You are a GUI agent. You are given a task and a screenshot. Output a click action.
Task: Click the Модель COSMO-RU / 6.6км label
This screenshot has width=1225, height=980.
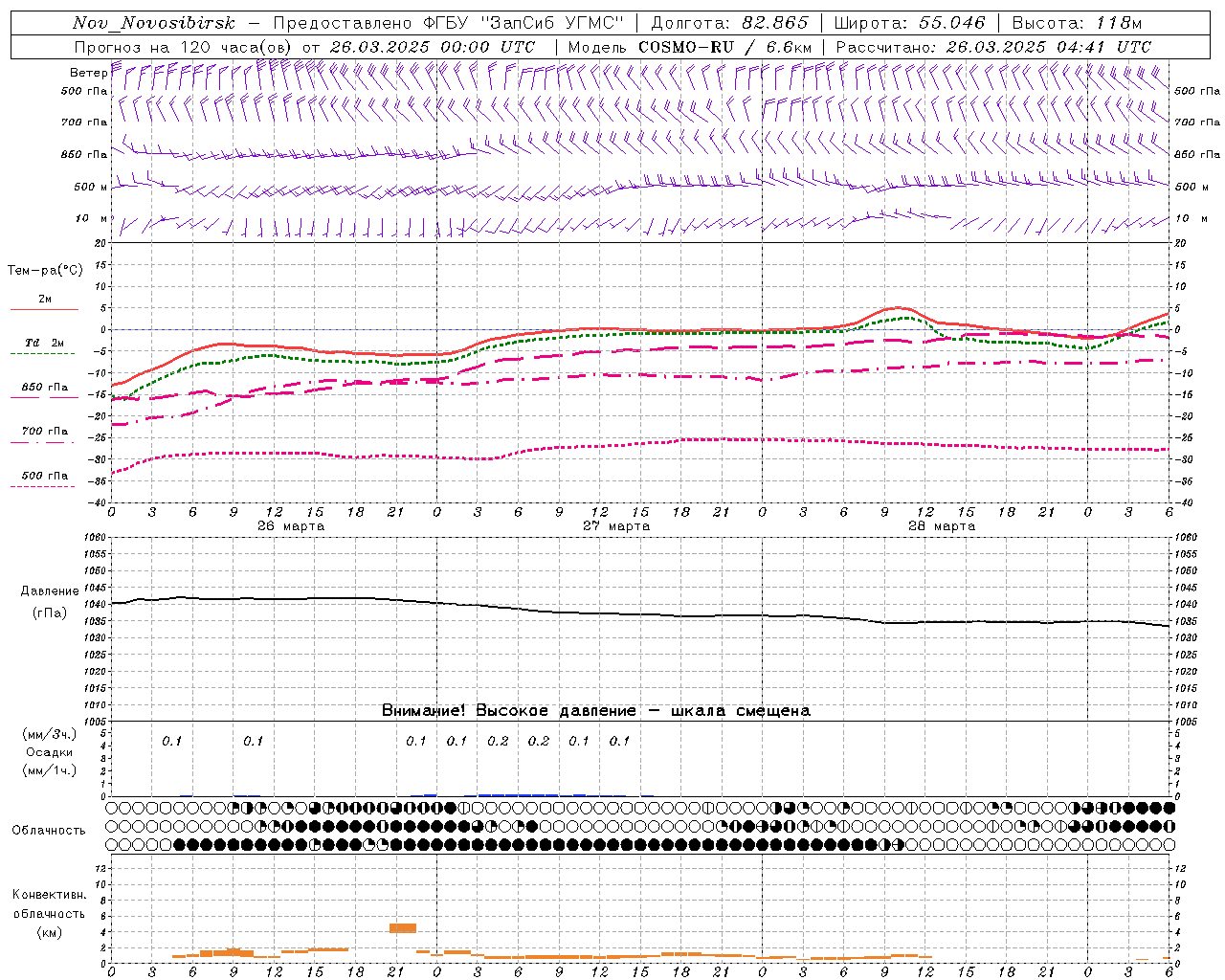click(690, 47)
